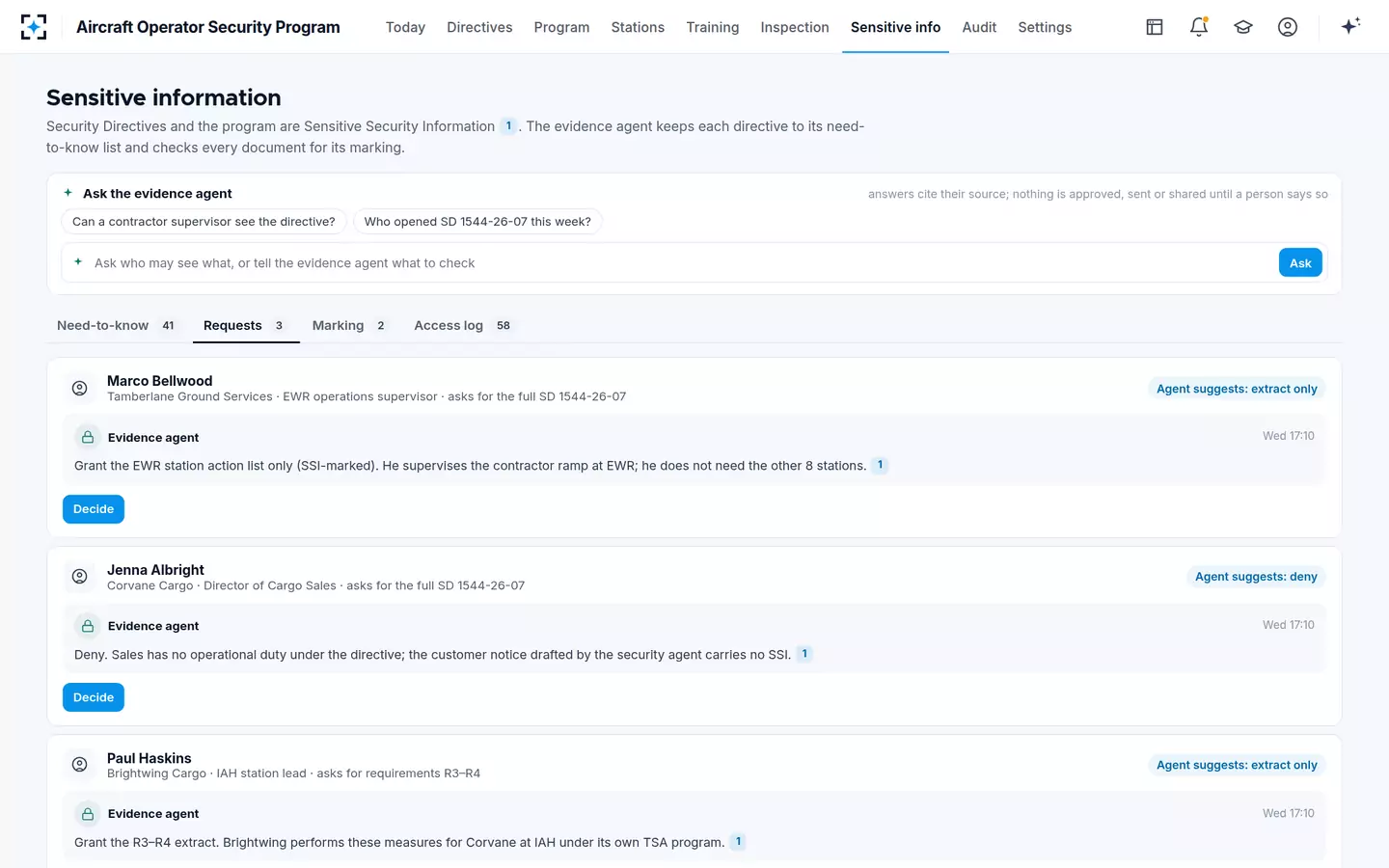Image resolution: width=1389 pixels, height=868 pixels.
Task: Click the sparkle icon beside Ask the evidence agent
Action: point(68,193)
